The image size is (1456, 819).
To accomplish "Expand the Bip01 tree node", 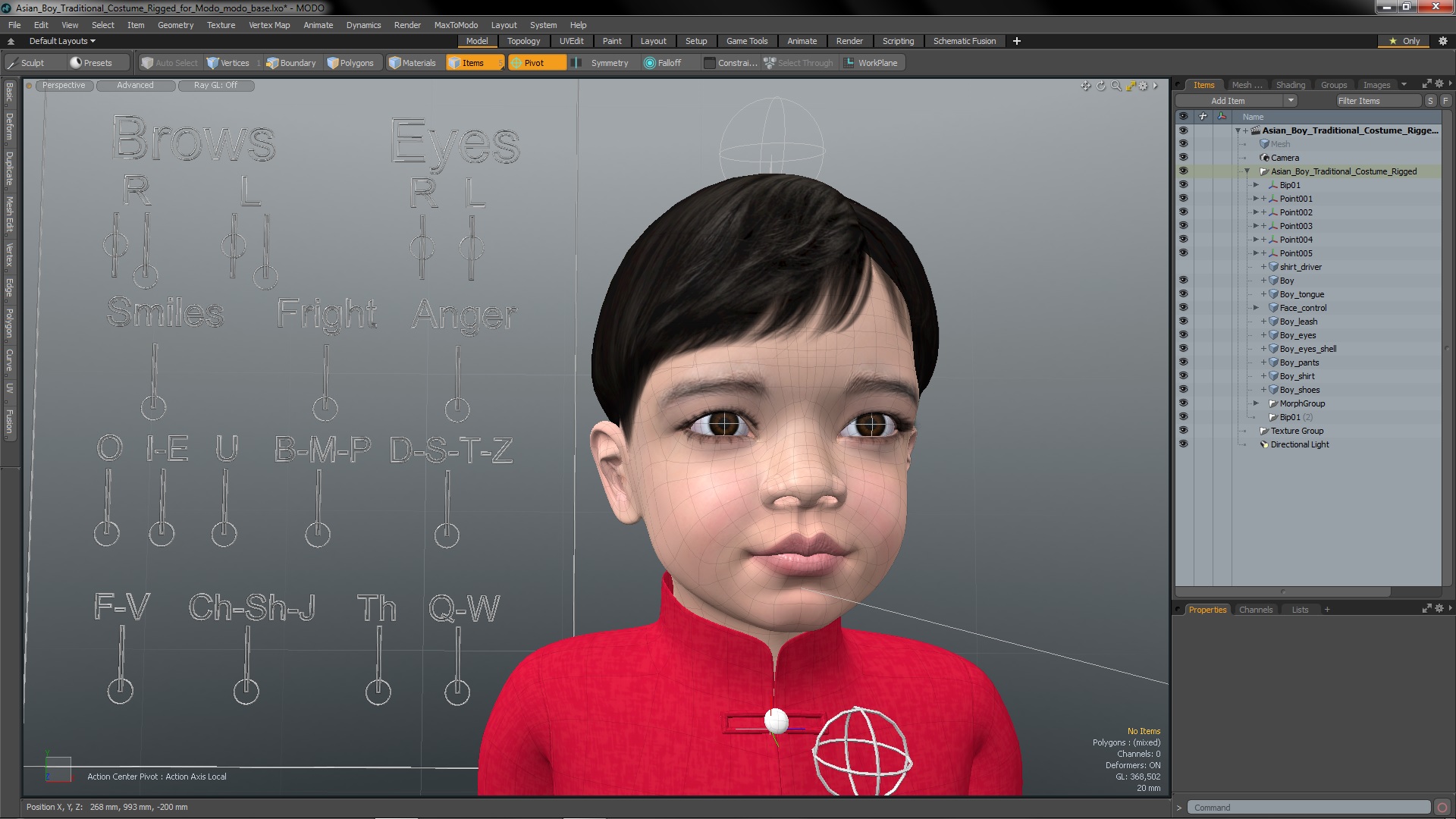I will point(1256,185).
